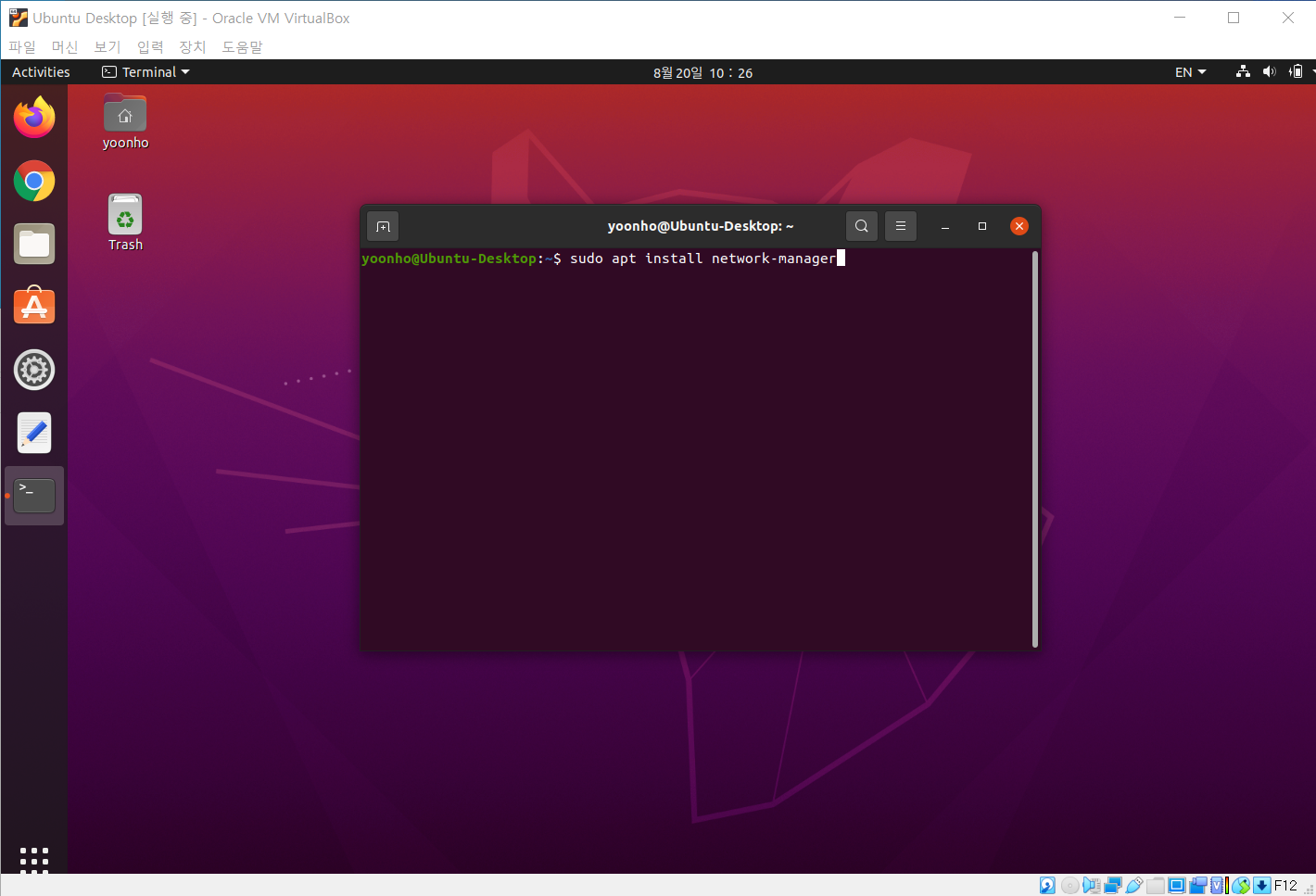Open the VirtualBox 머신 menu
Viewport: 1316px width, 896px height.
pyautogui.click(x=65, y=46)
